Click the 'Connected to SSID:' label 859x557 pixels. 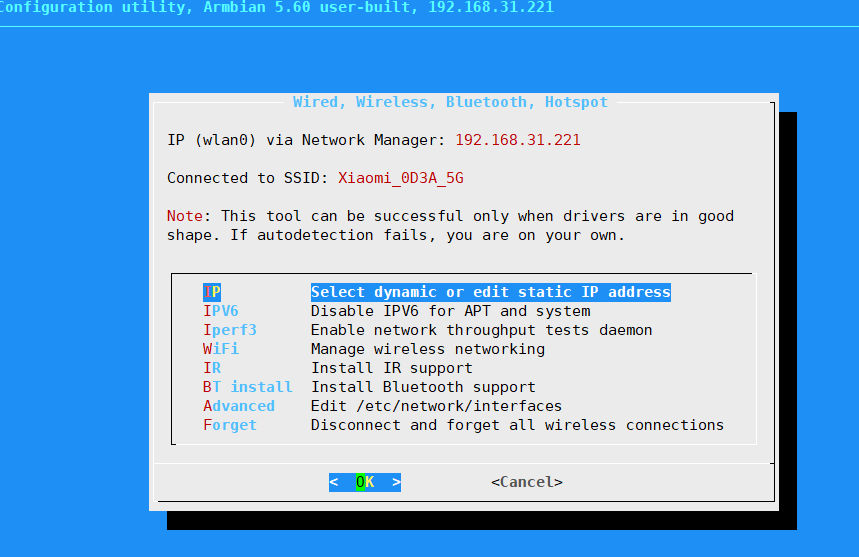[248, 178]
